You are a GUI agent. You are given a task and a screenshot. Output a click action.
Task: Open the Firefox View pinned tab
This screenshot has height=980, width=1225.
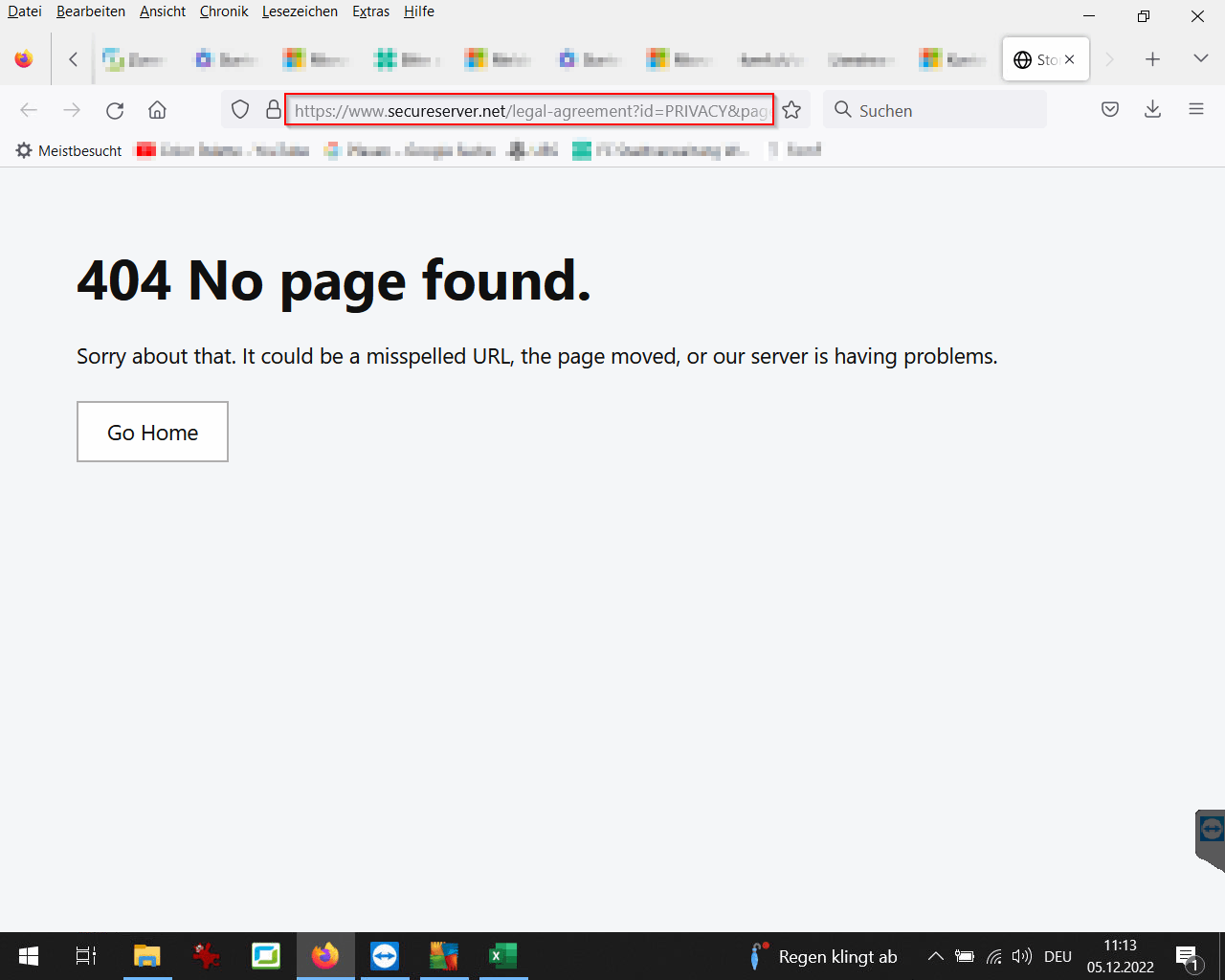[24, 59]
